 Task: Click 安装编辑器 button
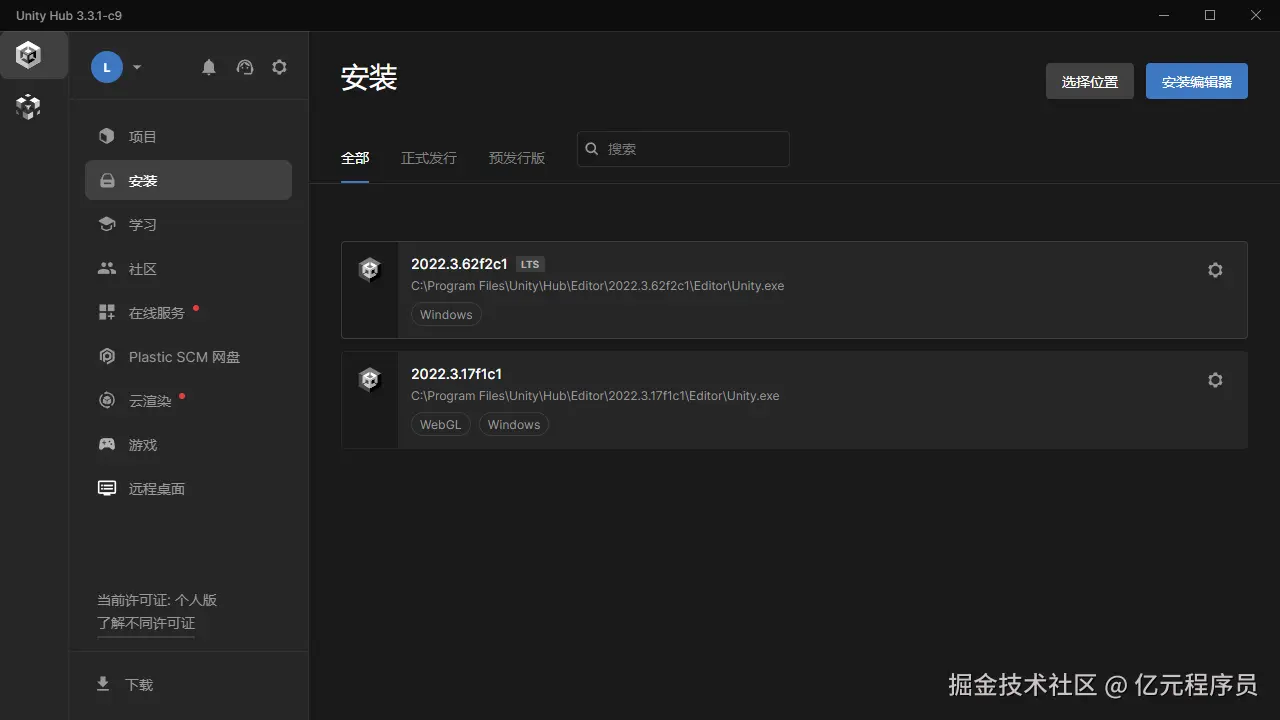click(x=1197, y=81)
